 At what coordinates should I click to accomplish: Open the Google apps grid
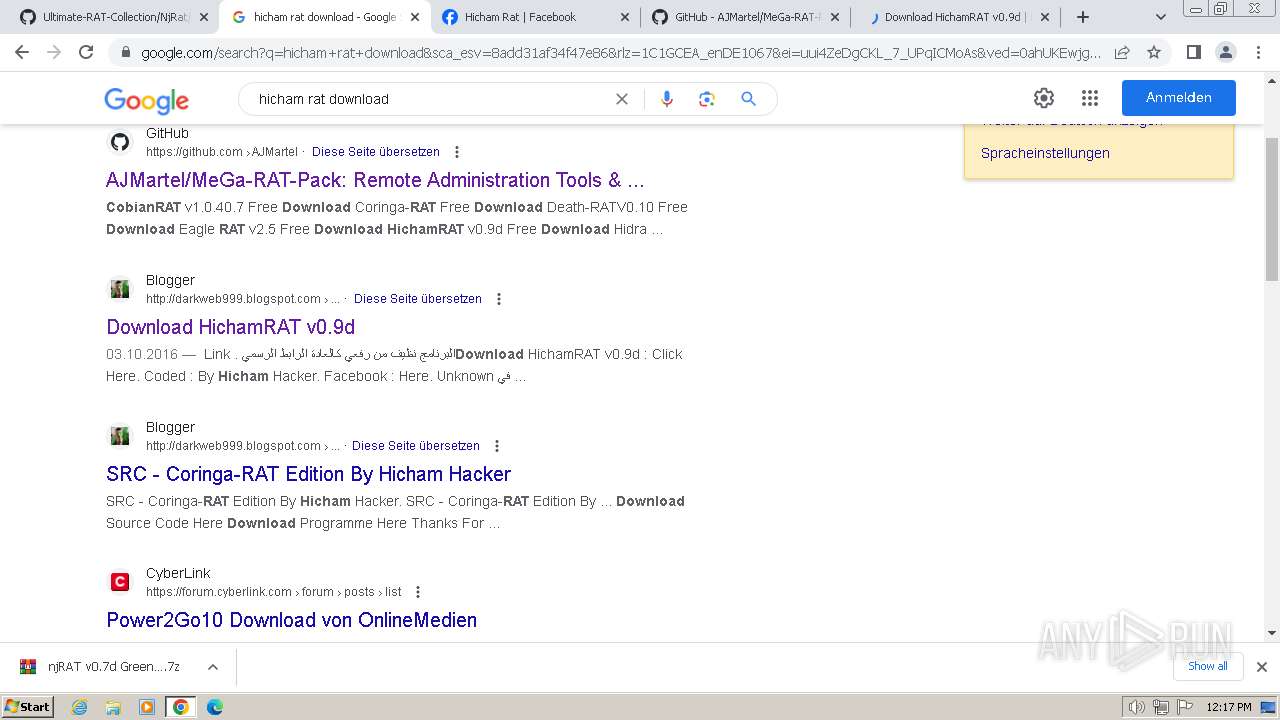pyautogui.click(x=1090, y=98)
